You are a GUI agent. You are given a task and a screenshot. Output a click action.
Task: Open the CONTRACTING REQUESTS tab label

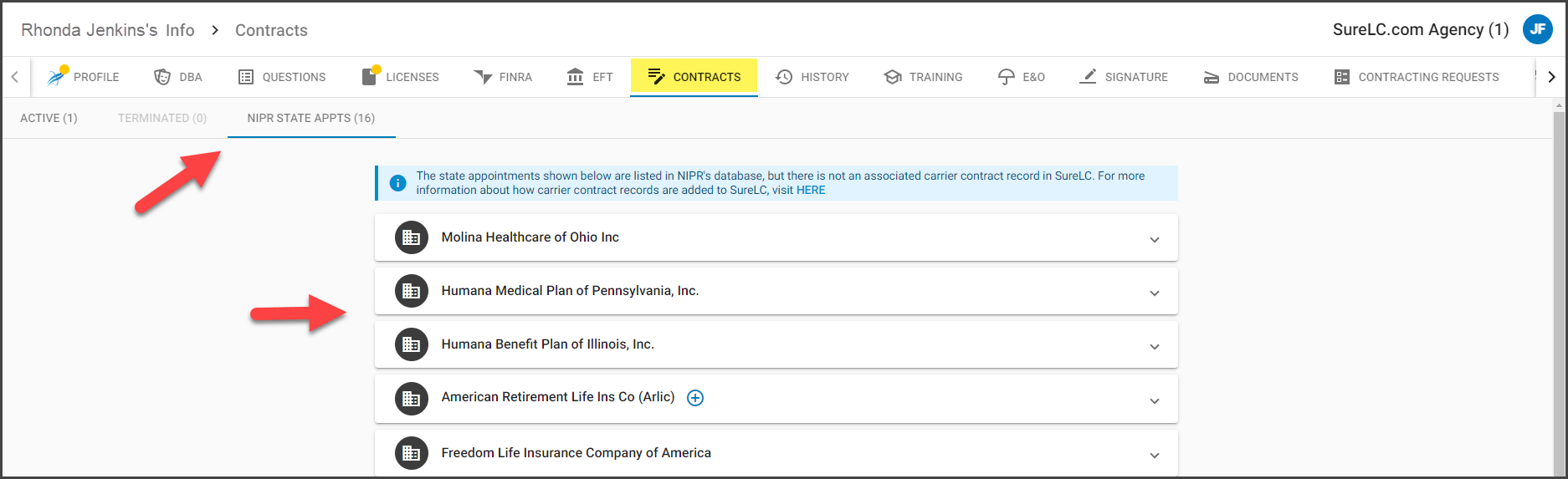[1428, 77]
